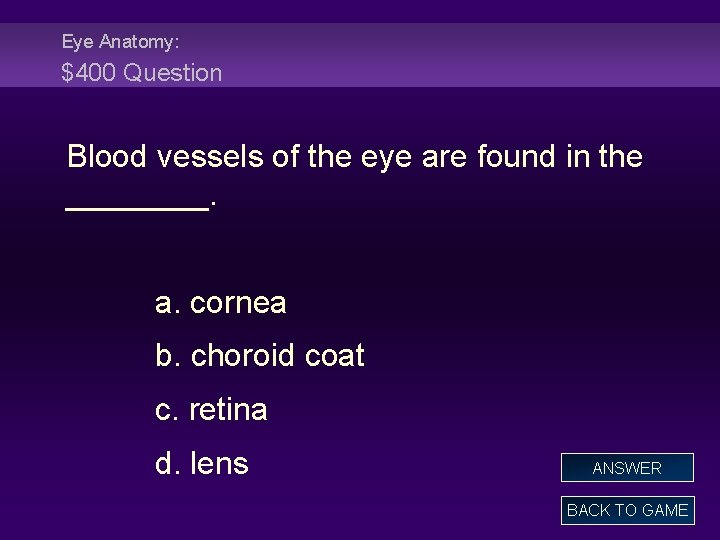Click the question text about blood vessels

(354, 157)
